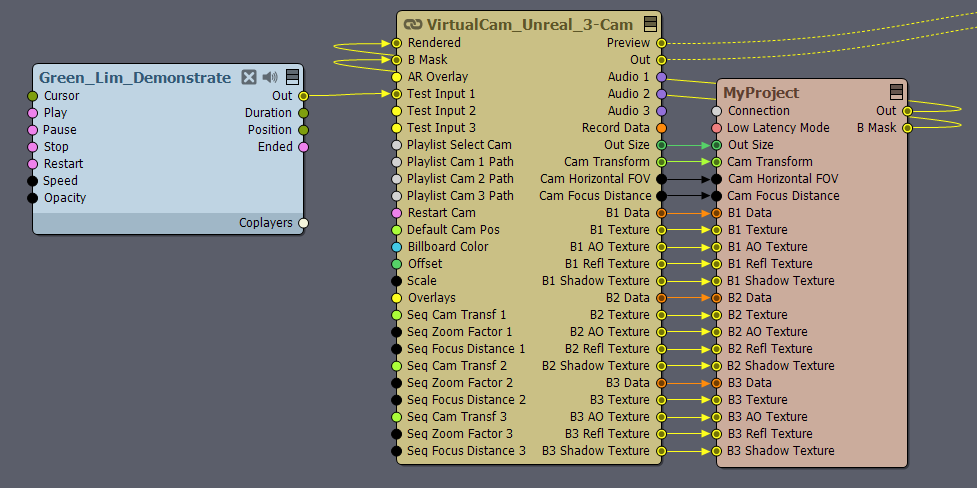977x488 pixels.
Task: Click the Restart Cam input pin
Action: click(396, 213)
